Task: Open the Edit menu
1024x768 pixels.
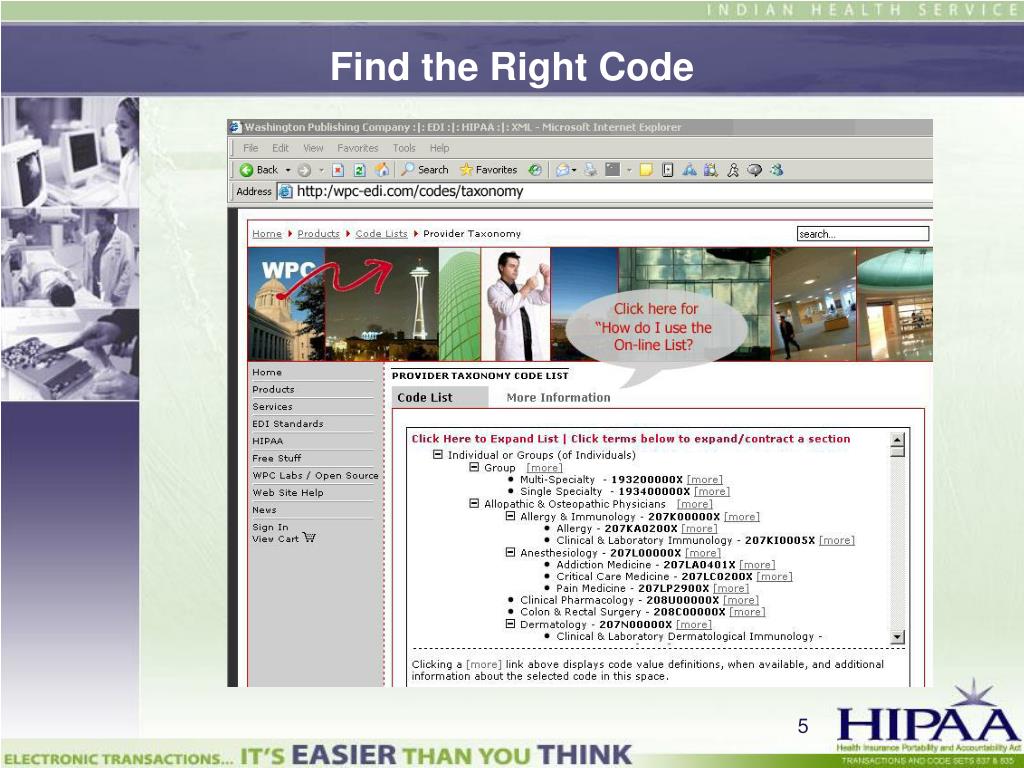Action: pos(281,148)
